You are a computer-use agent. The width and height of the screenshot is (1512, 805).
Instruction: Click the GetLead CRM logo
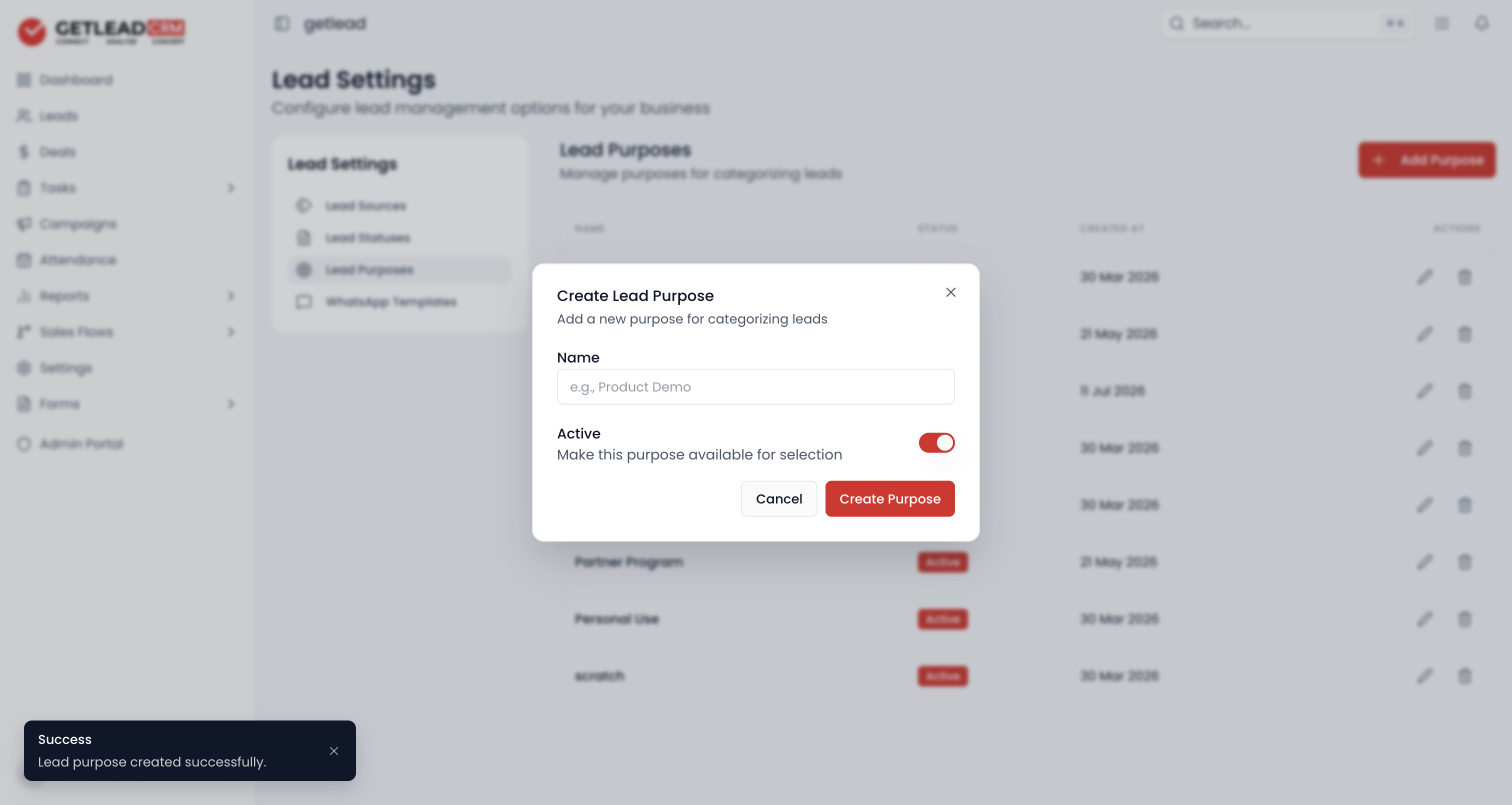(x=101, y=30)
